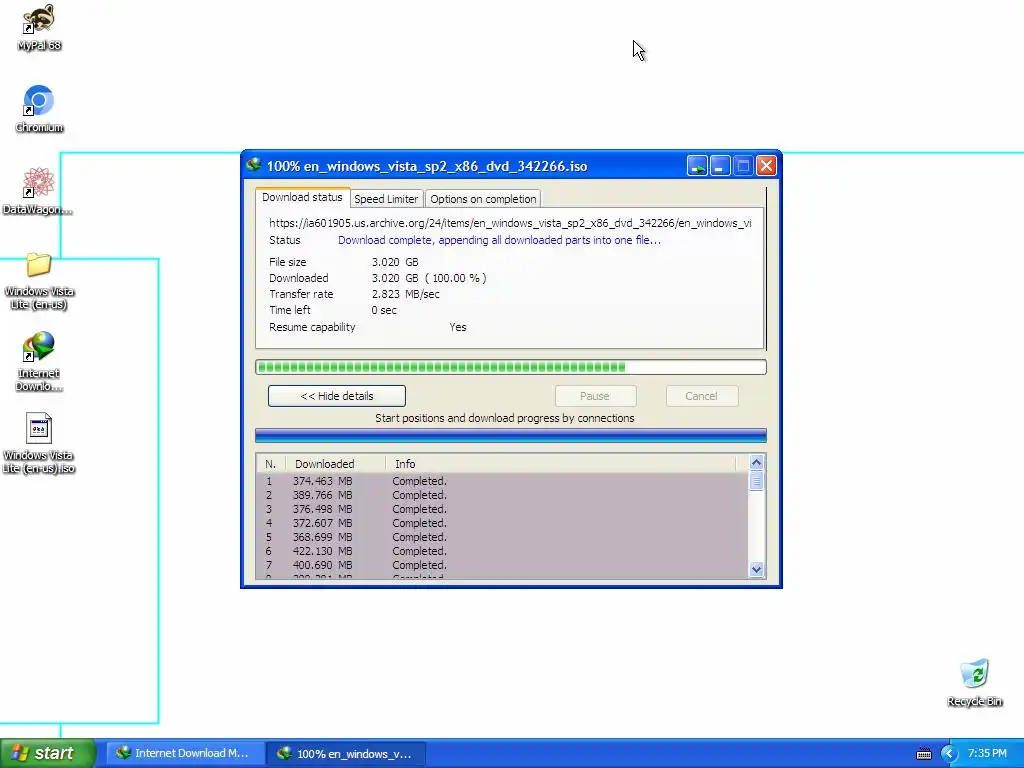
Task: Click the green download progress bar
Action: 511,367
